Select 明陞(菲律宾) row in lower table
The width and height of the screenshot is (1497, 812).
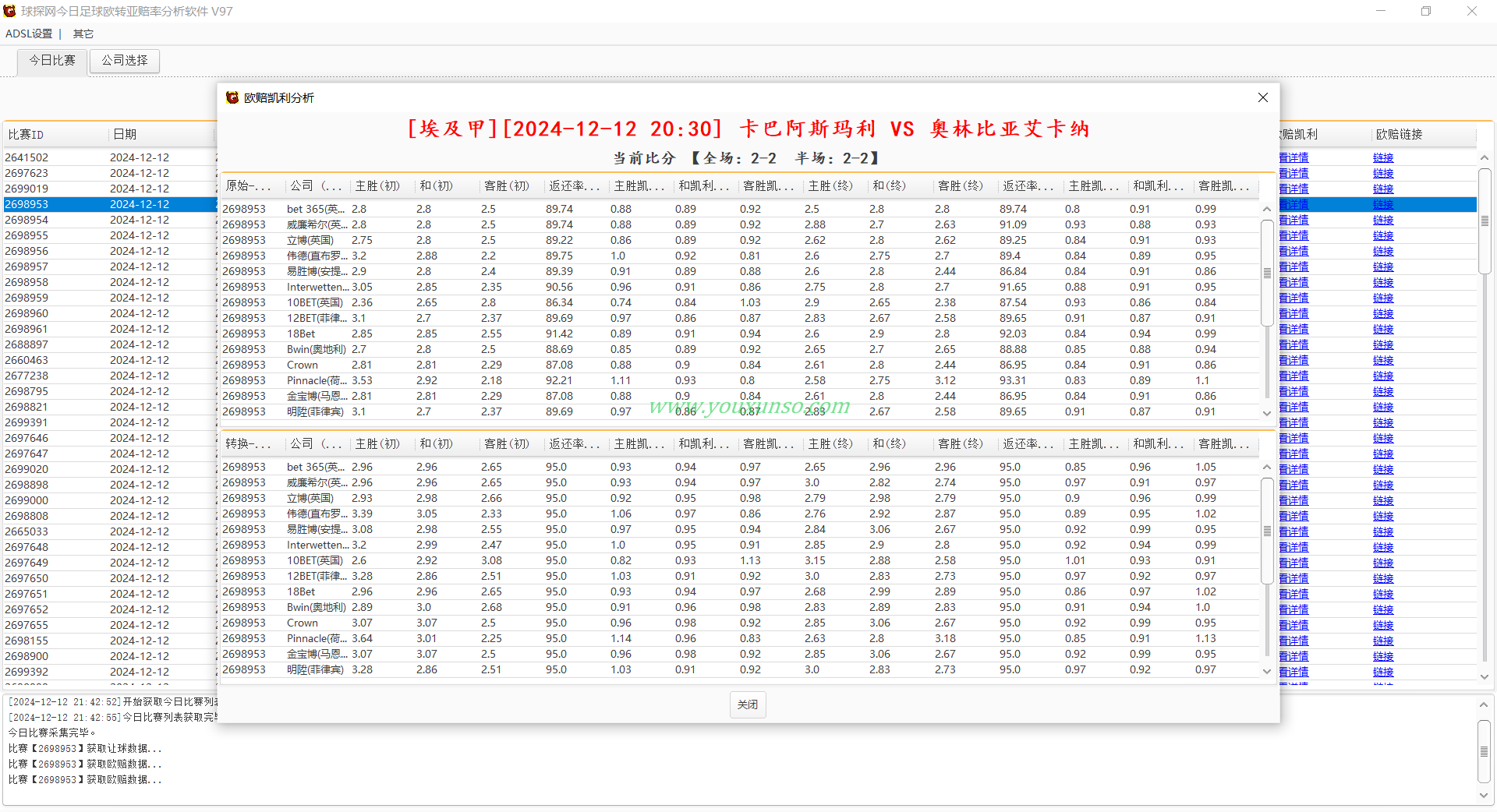tap(740, 669)
